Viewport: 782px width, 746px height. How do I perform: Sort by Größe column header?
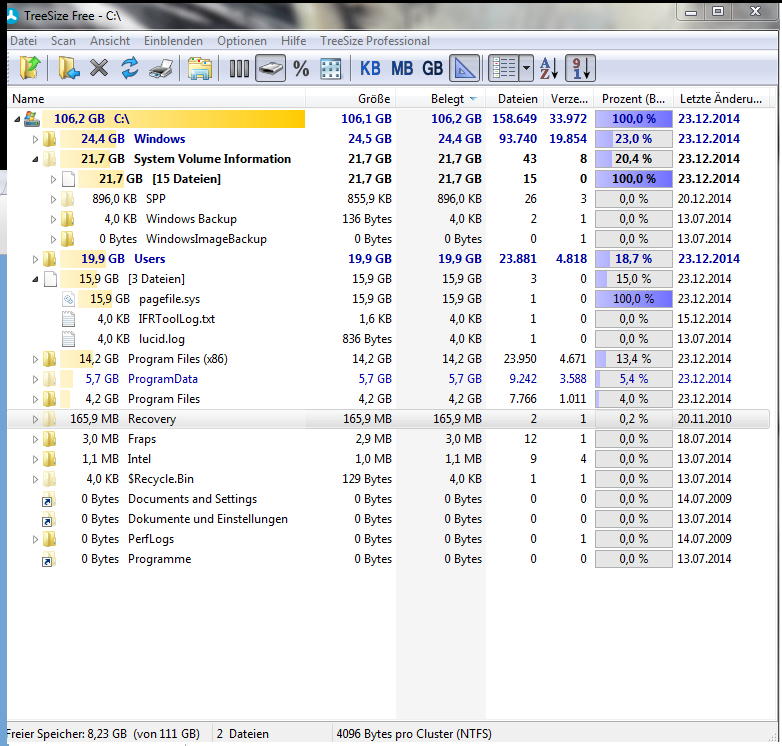351,99
